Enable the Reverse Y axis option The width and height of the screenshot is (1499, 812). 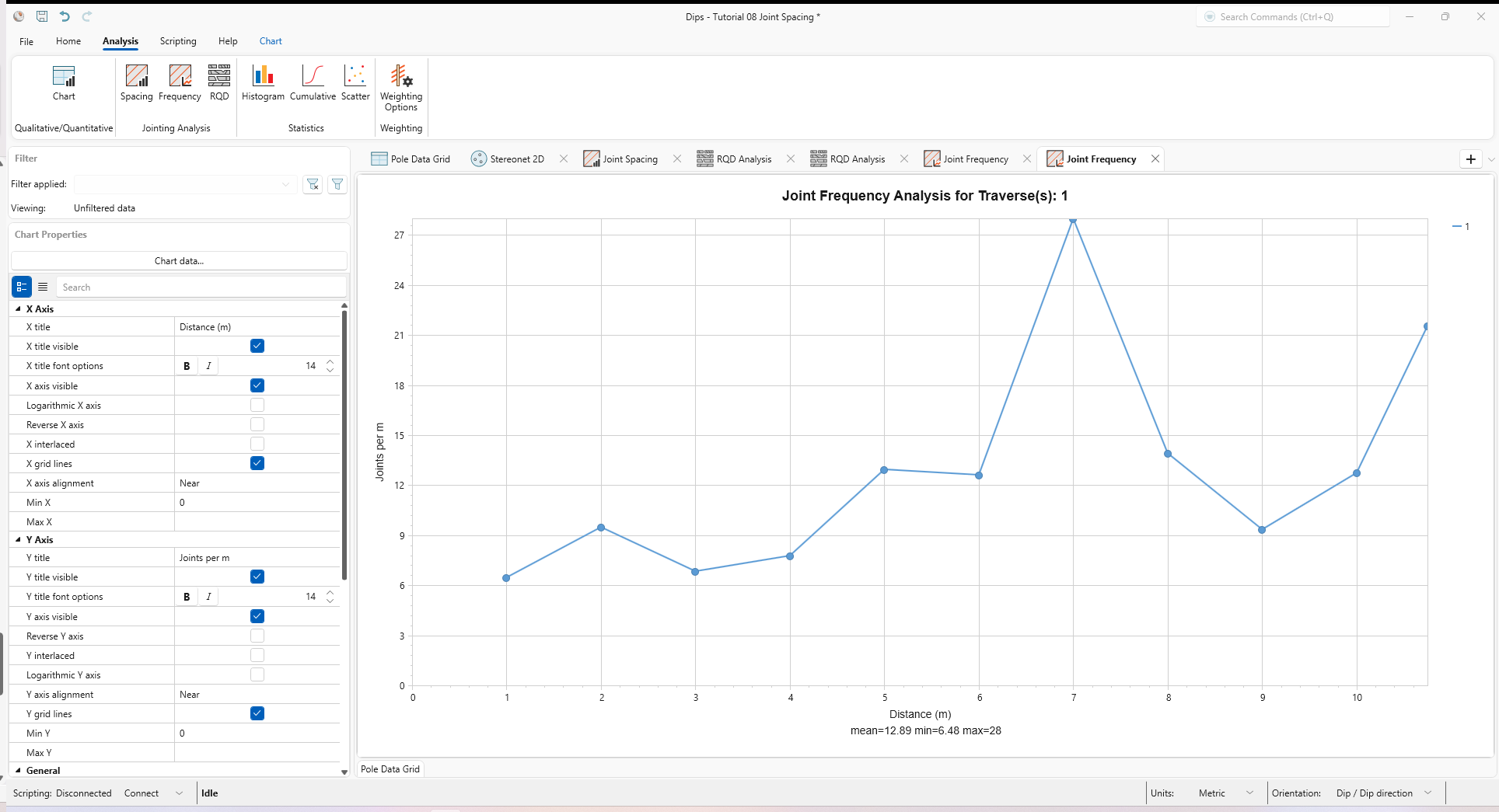(x=257, y=636)
